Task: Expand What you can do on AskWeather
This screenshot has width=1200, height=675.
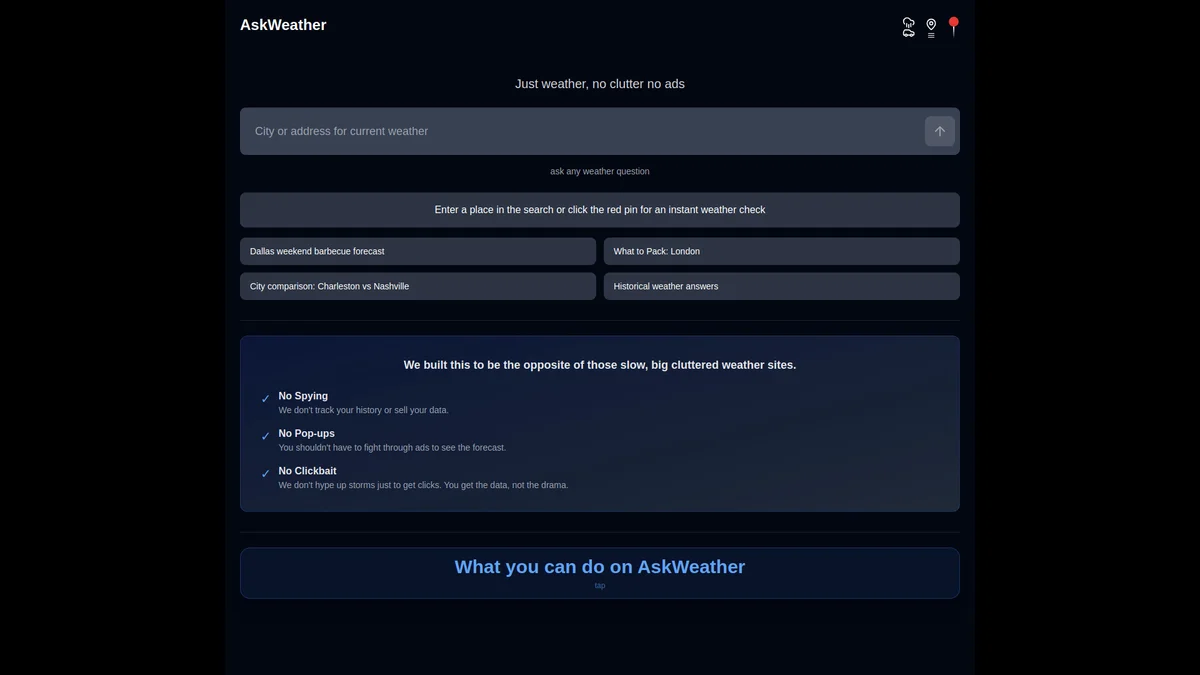Action: (x=599, y=567)
